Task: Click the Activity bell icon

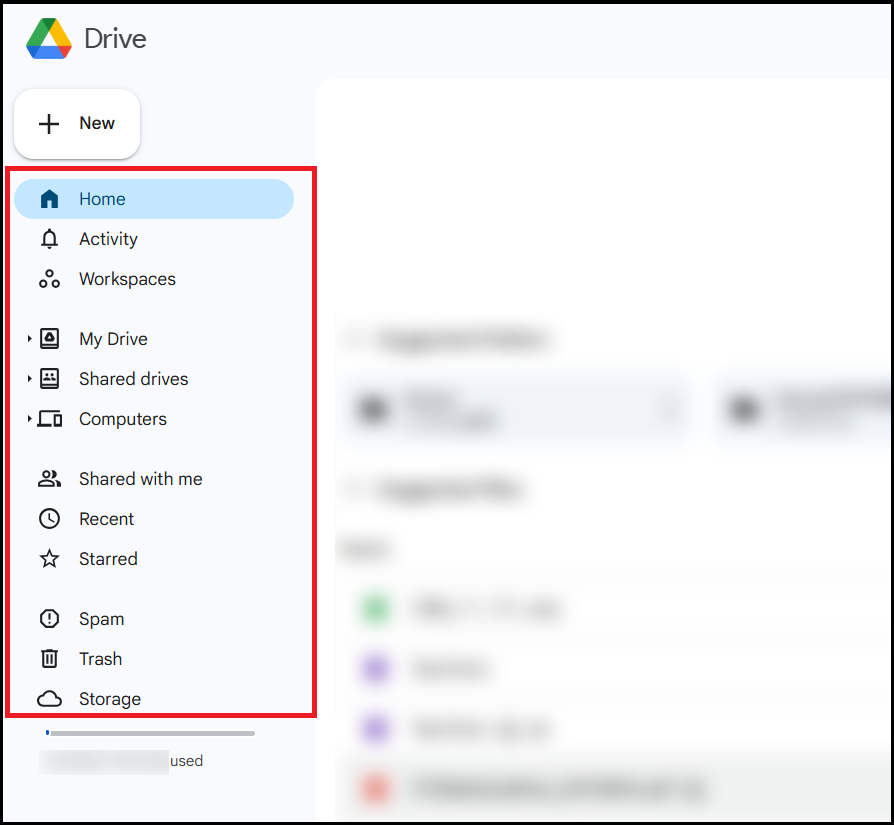Action: (49, 239)
